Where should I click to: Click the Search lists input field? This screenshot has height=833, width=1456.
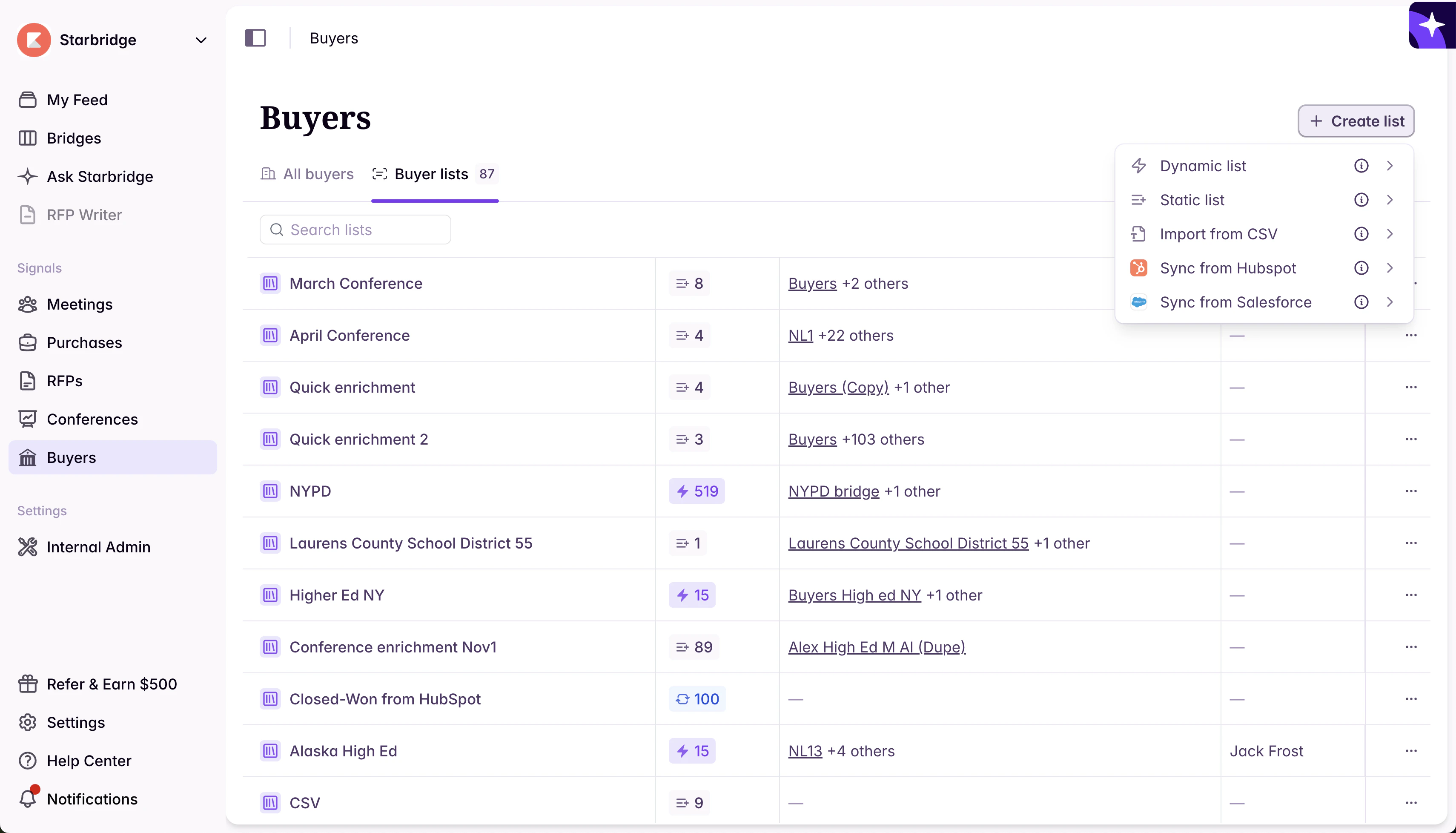[360, 230]
